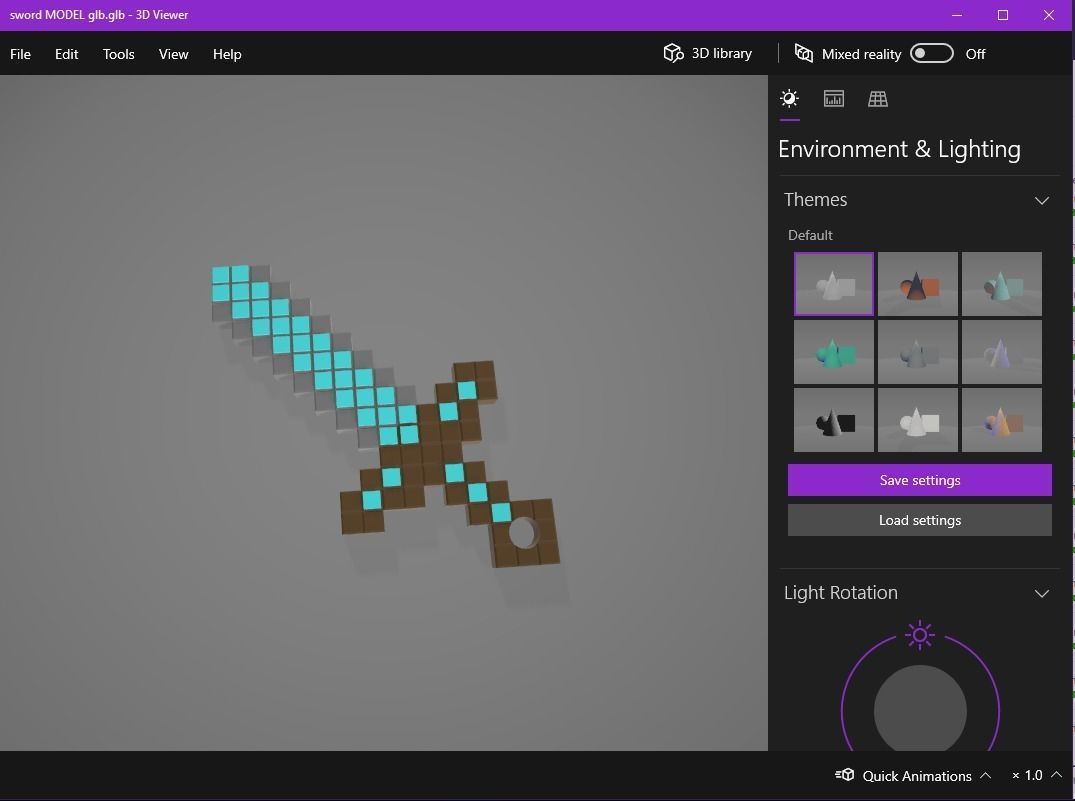Viewport: 1075px width, 801px height.
Task: Select the bright white shapes theme thumbnail
Action: pos(917,420)
